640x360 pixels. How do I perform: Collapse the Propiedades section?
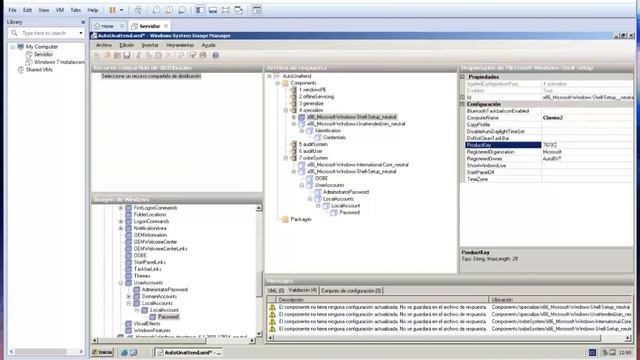point(462,77)
